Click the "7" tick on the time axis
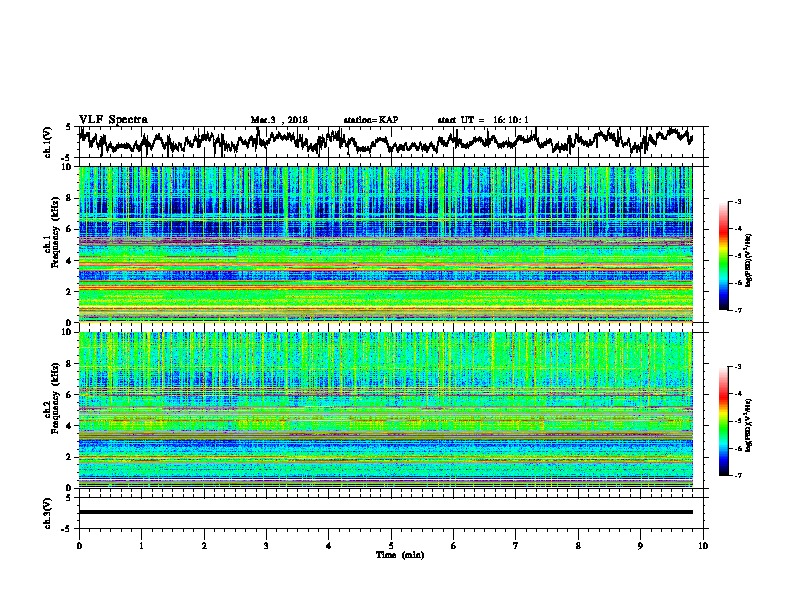The image size is (792, 612). (516, 546)
